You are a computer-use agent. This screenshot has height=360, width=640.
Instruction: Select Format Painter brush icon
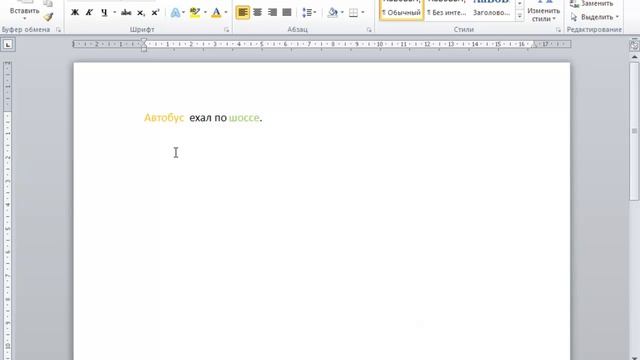coord(49,17)
